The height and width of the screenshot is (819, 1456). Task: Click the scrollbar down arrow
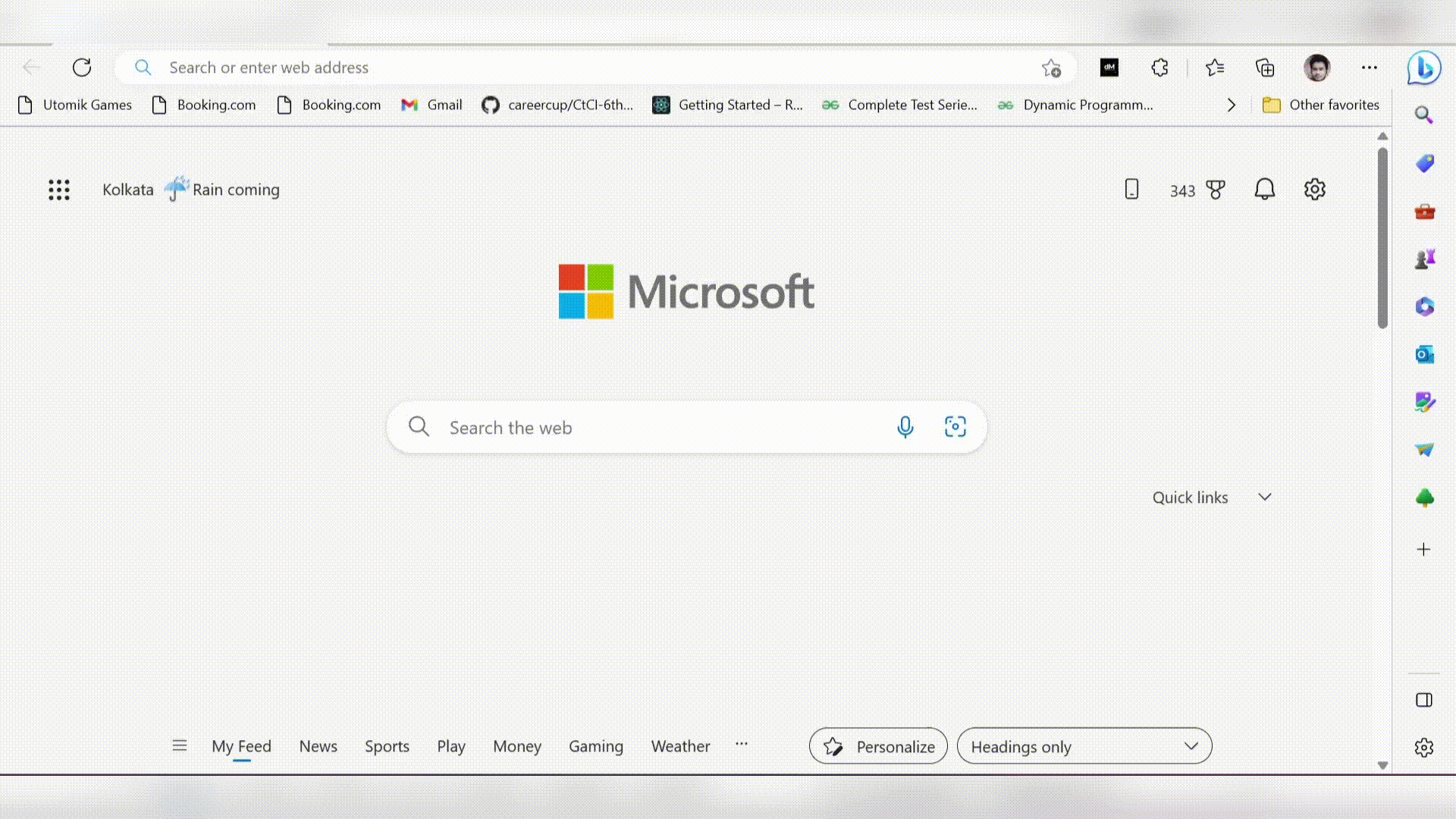1382,765
